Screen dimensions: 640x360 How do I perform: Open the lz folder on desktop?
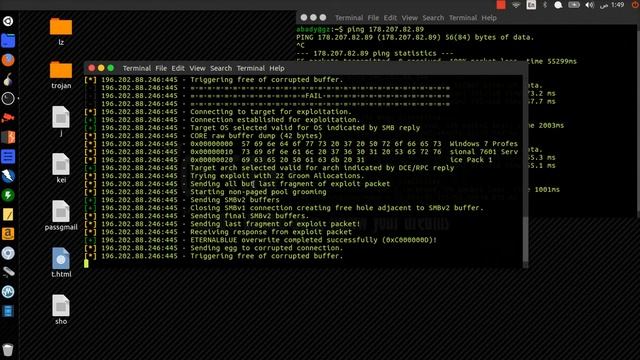coord(61,31)
